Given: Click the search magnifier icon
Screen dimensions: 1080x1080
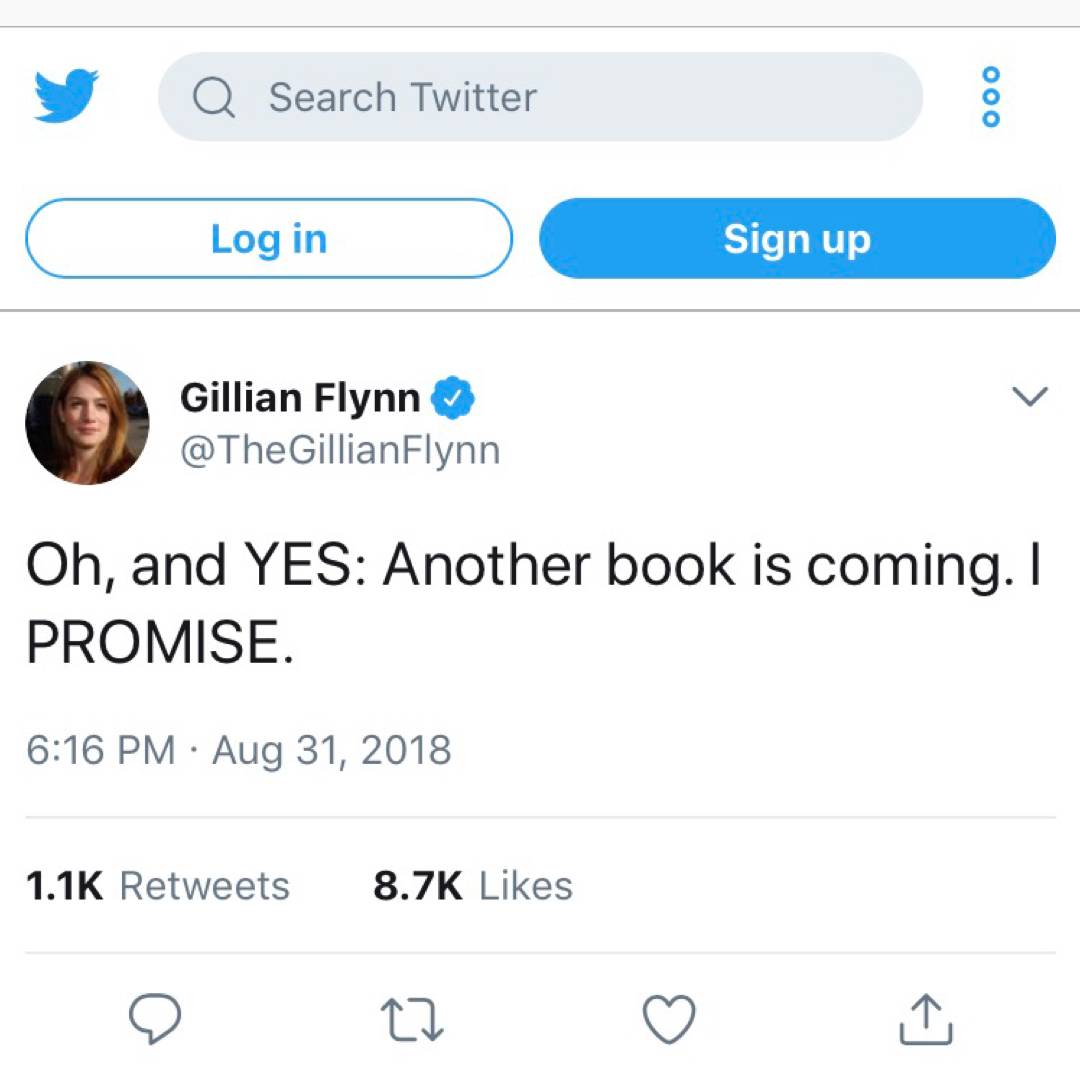Looking at the screenshot, I should [213, 98].
